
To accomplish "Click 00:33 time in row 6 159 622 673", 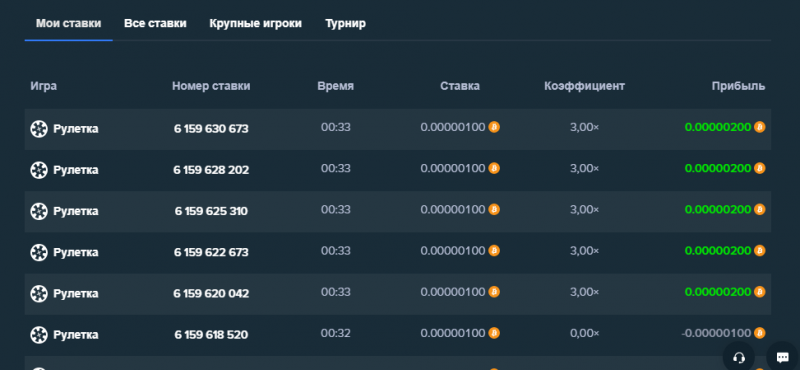I will point(336,251).
